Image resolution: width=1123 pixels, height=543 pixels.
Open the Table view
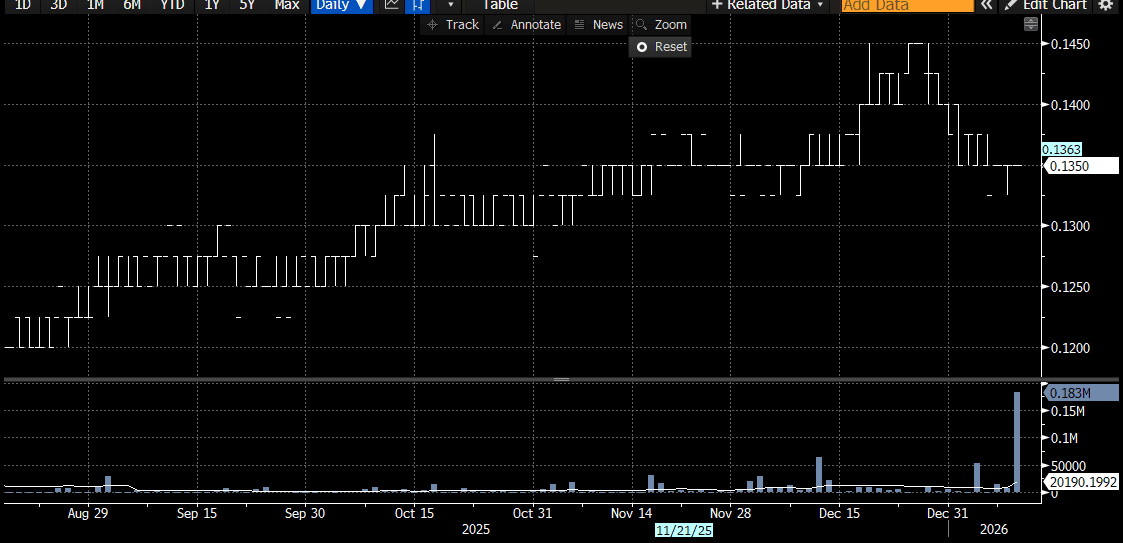tap(500, 5)
